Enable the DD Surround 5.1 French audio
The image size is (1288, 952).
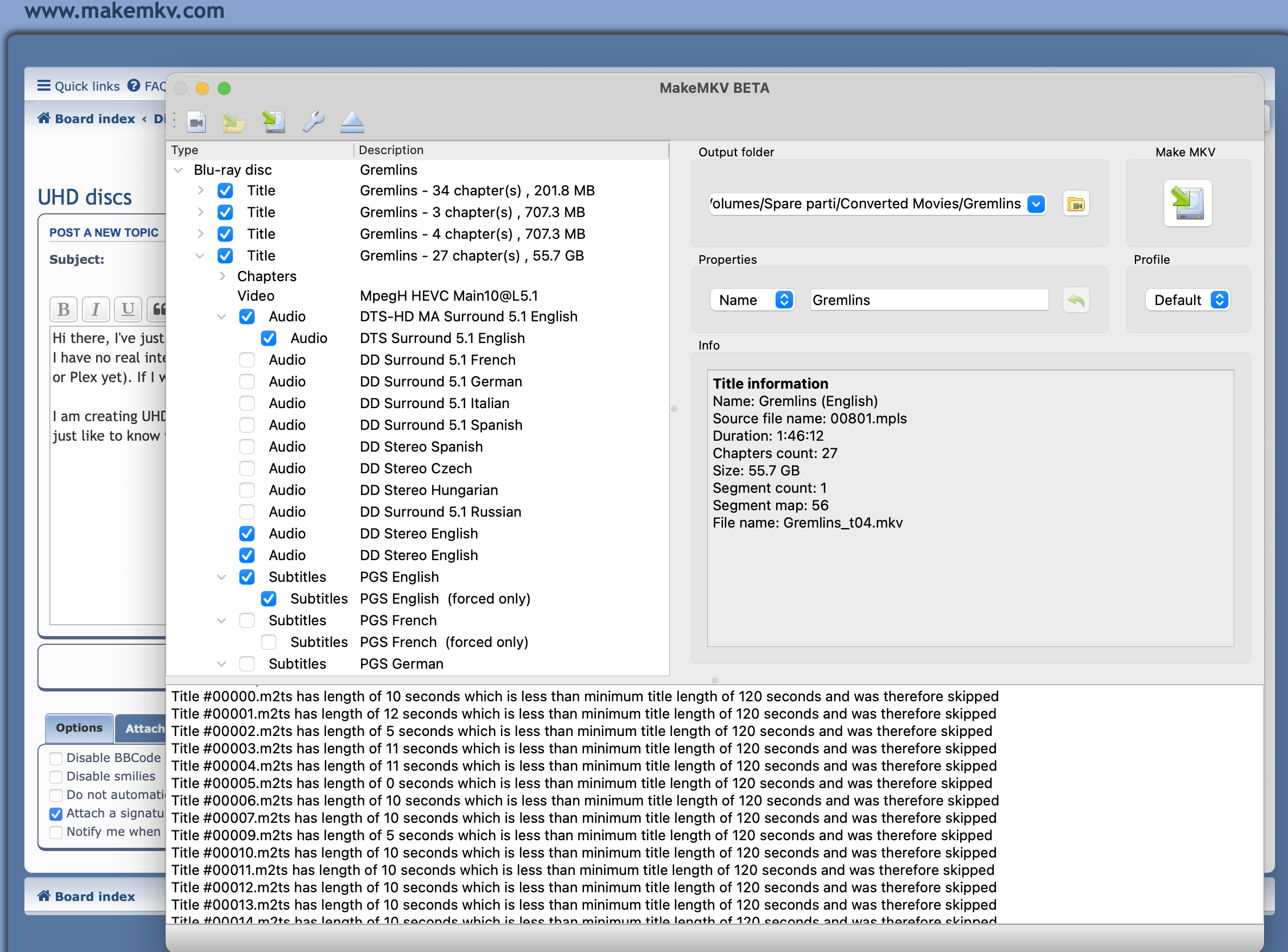pyautogui.click(x=247, y=360)
